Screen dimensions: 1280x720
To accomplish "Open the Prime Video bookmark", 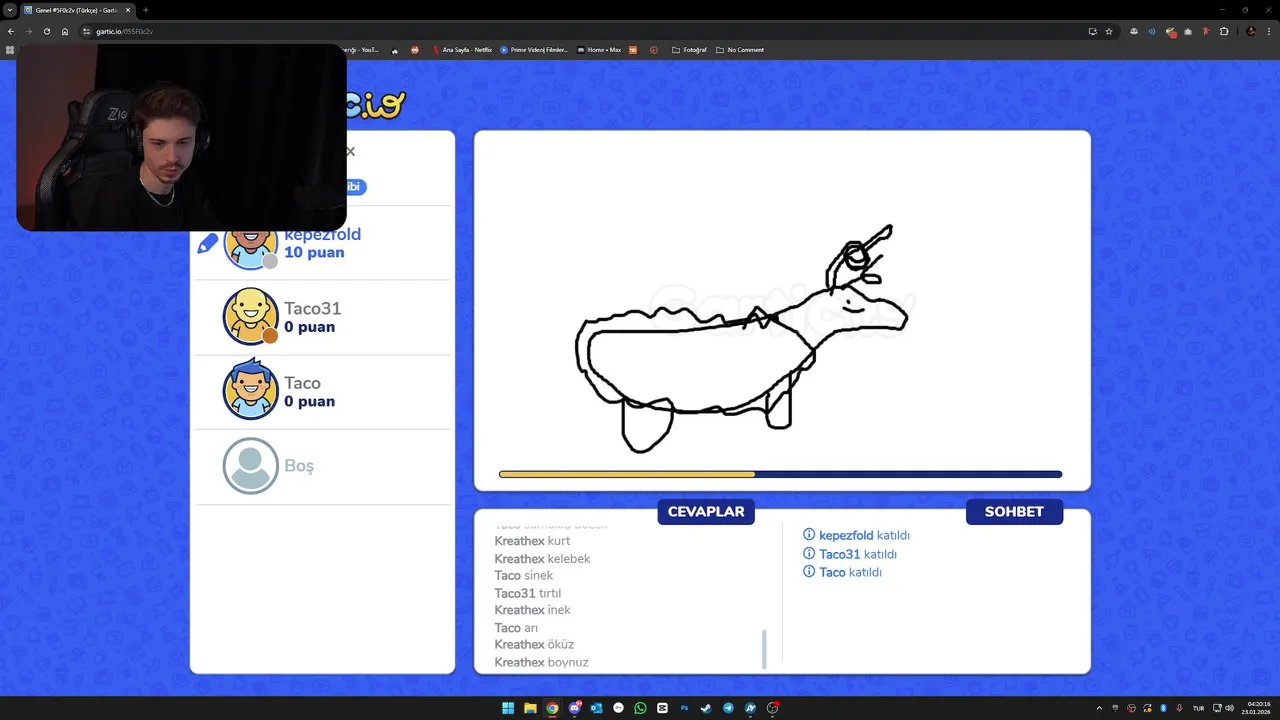I will pos(534,50).
